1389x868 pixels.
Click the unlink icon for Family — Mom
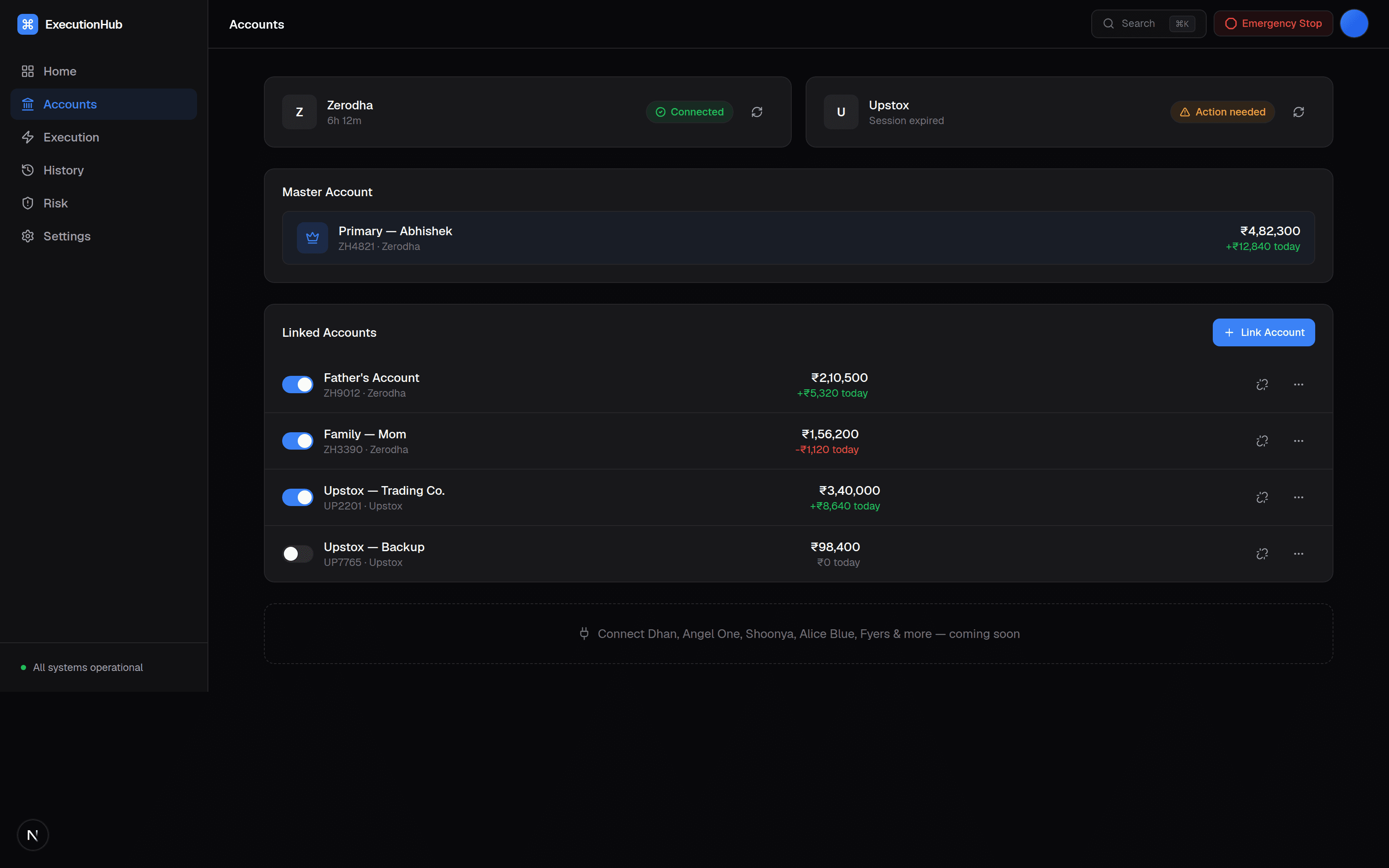click(1261, 441)
